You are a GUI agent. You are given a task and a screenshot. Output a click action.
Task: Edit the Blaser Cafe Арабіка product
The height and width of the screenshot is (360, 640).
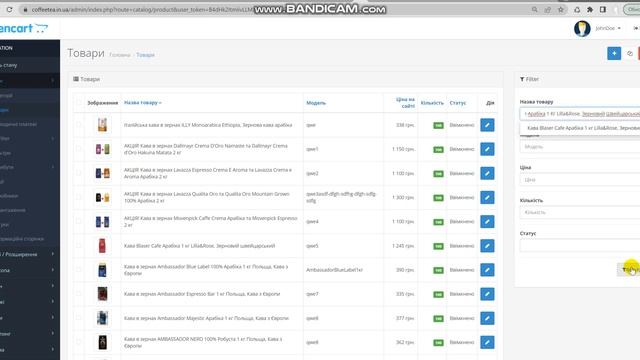point(487,246)
